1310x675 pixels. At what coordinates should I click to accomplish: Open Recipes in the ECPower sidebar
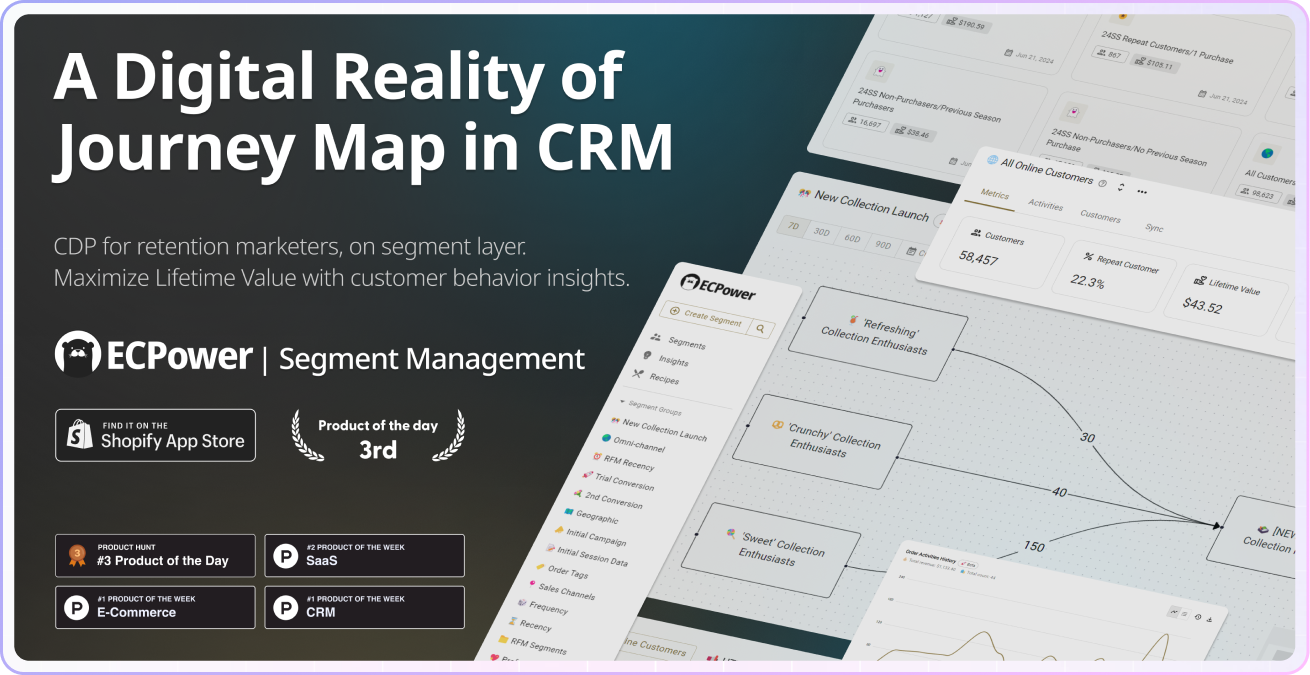[664, 379]
